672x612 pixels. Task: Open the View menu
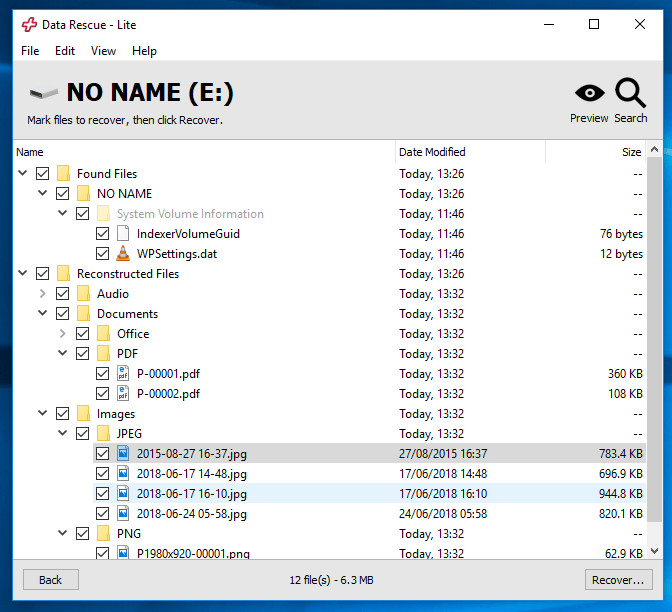[103, 51]
